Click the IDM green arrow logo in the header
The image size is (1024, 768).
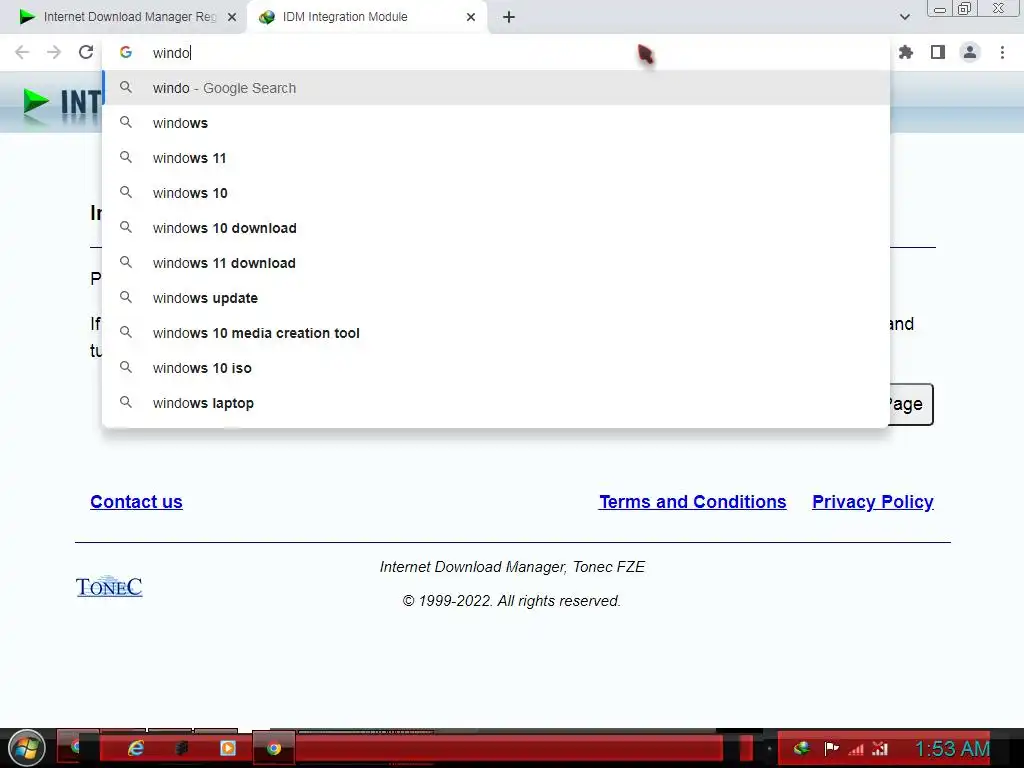click(x=36, y=103)
